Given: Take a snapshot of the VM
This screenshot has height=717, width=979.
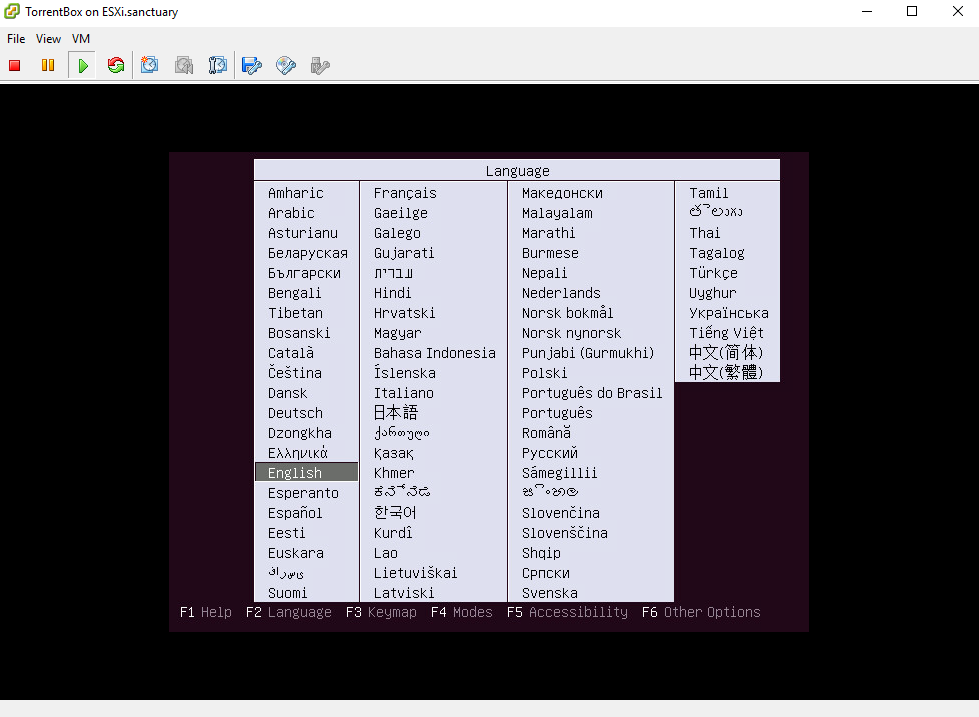Looking at the screenshot, I should click(150, 66).
